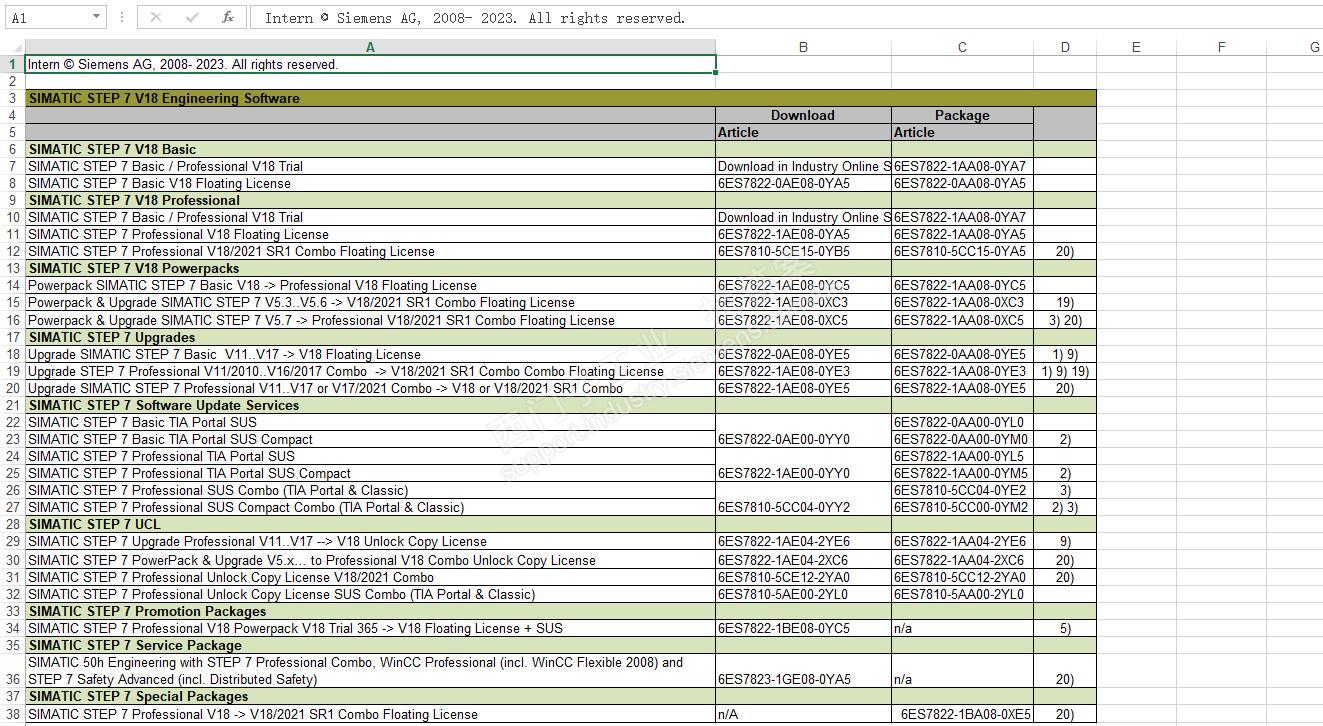Click article cell 6ES7822-1AE04-2YE6
Viewport: 1323px width, 726px height.
tap(803, 541)
